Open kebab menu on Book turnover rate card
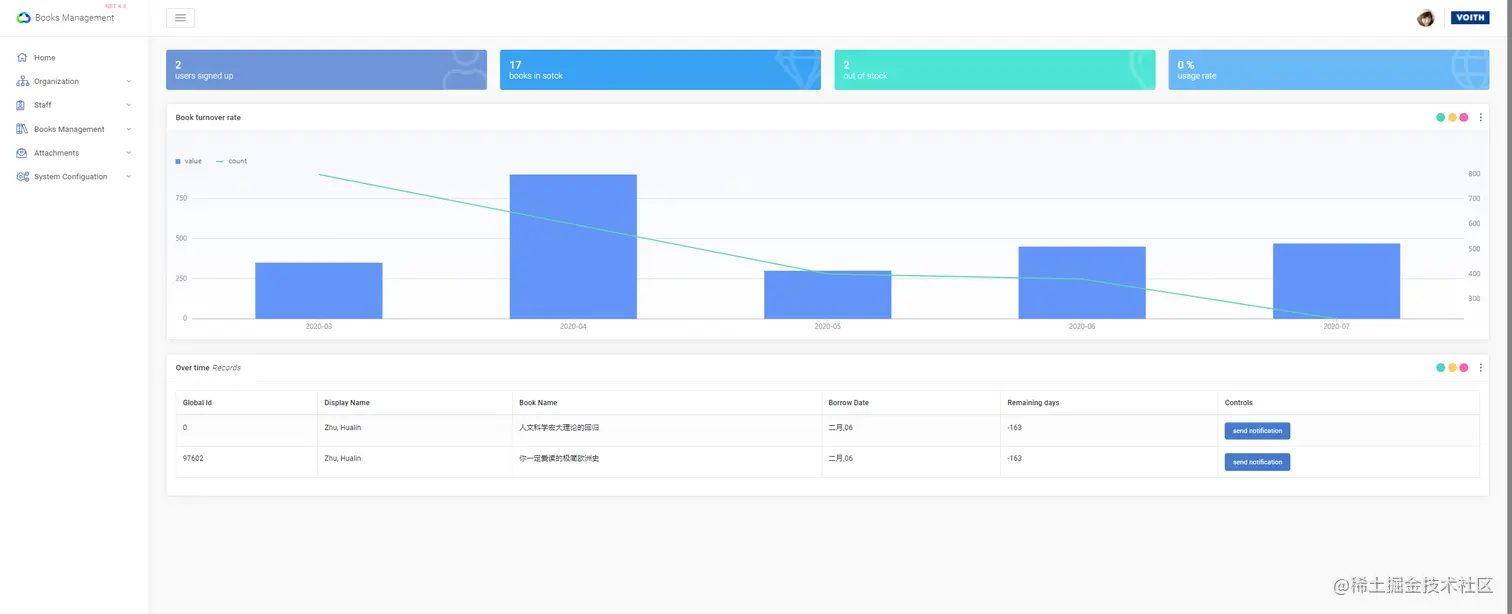Viewport: 1512px width, 614px height. pyautogui.click(x=1481, y=117)
